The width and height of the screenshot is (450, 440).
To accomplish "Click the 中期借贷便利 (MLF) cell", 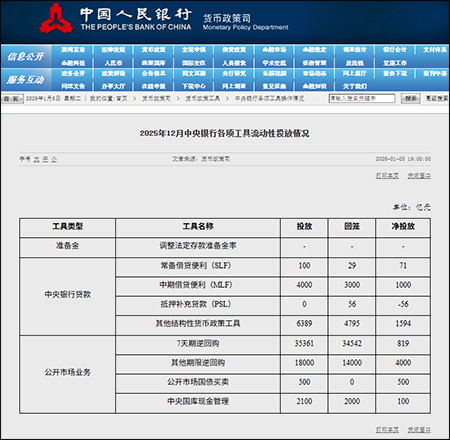I will tap(198, 285).
